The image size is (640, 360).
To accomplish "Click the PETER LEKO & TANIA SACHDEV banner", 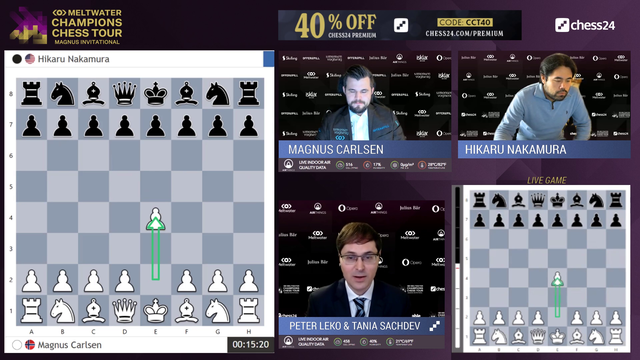I will click(x=362, y=326).
